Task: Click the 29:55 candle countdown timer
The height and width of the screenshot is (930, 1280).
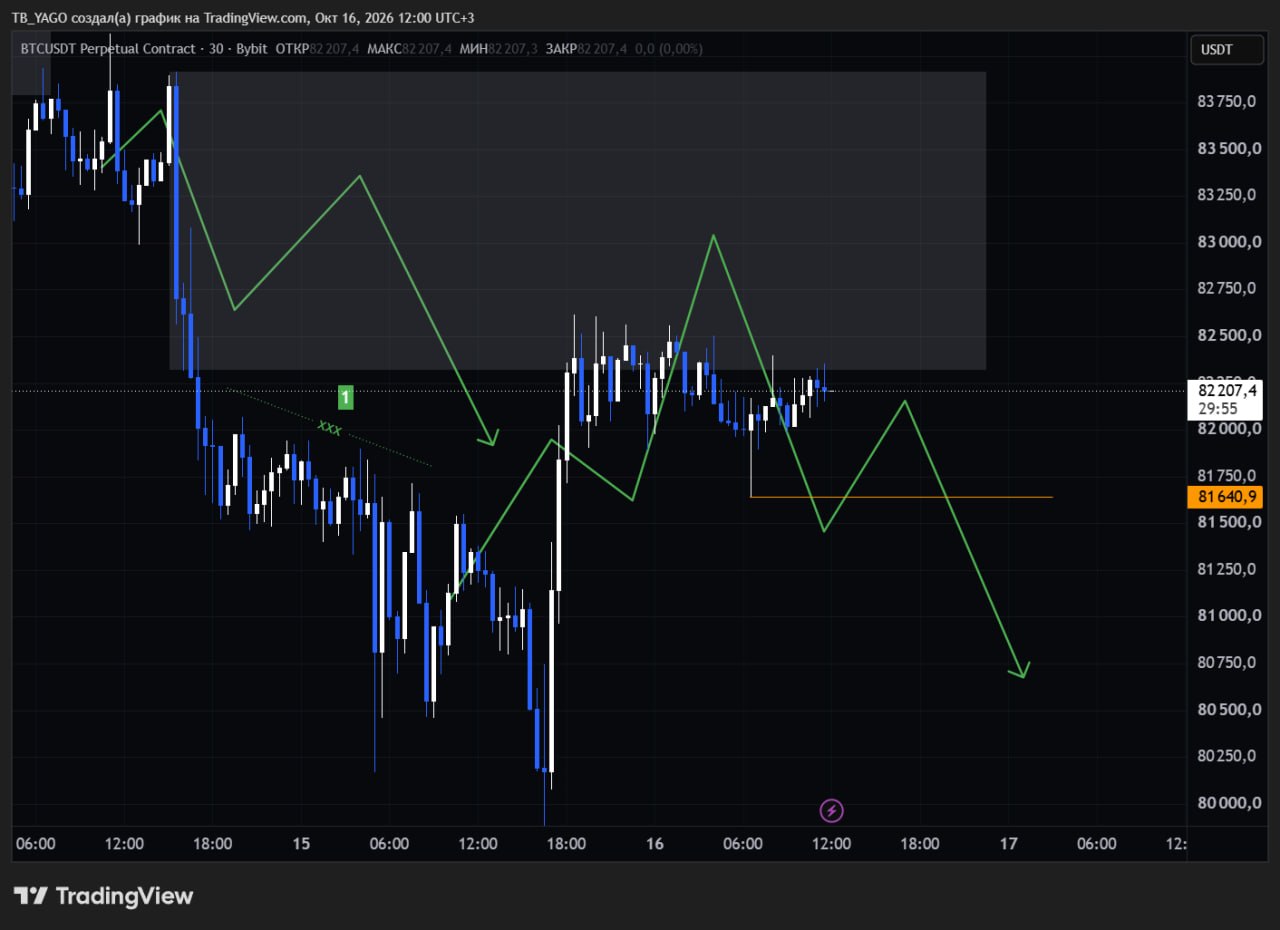Action: pos(1217,409)
